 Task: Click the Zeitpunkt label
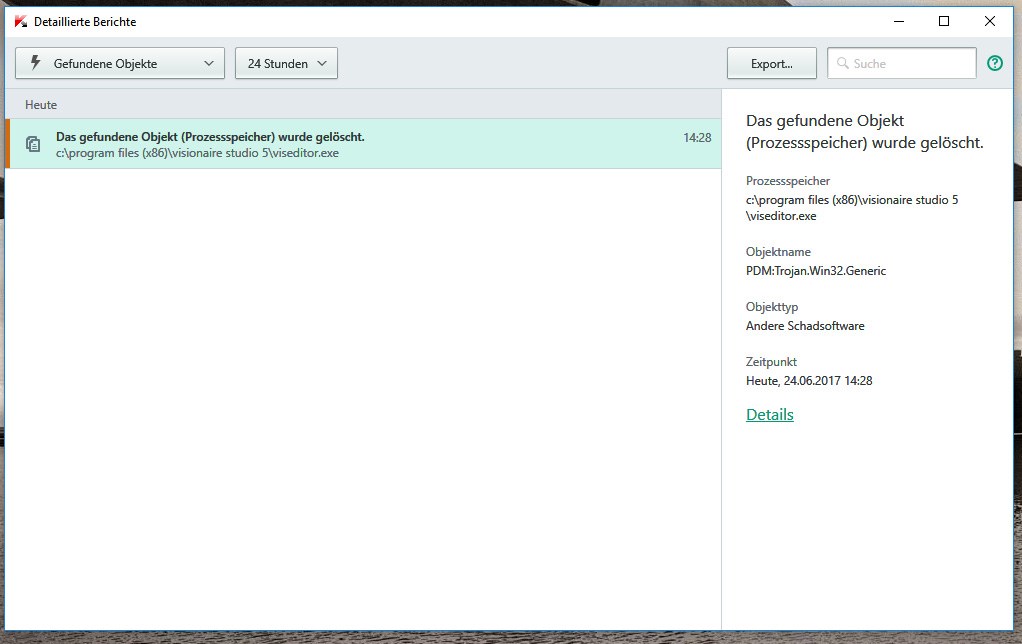click(771, 362)
